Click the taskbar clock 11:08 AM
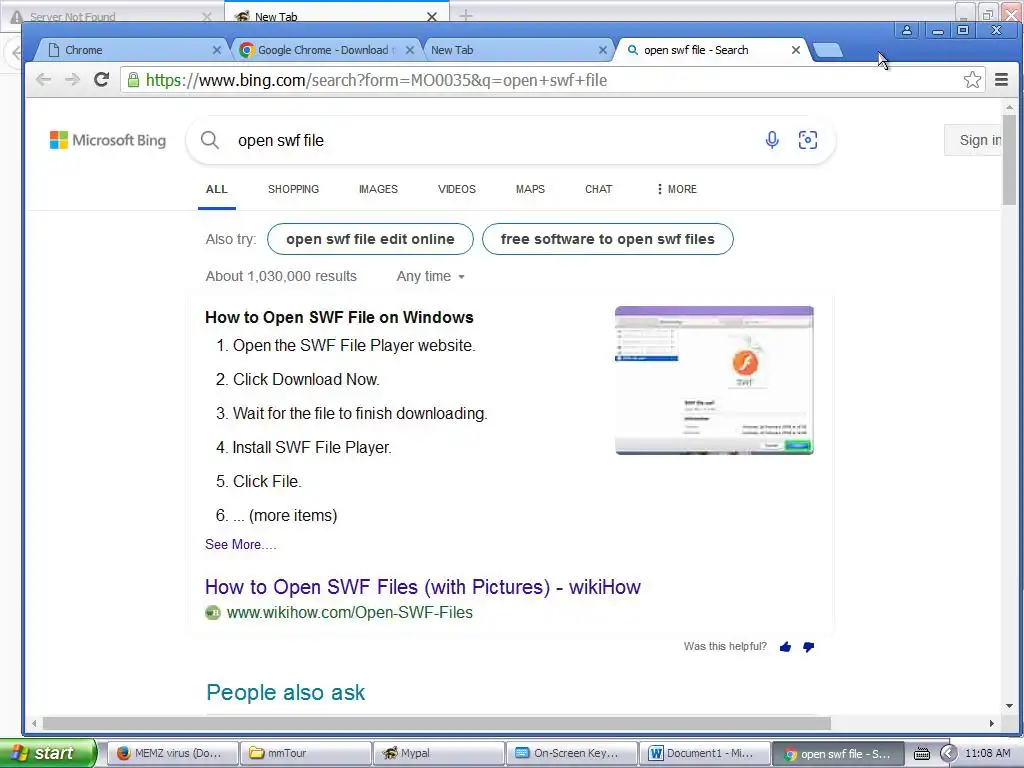 987,753
